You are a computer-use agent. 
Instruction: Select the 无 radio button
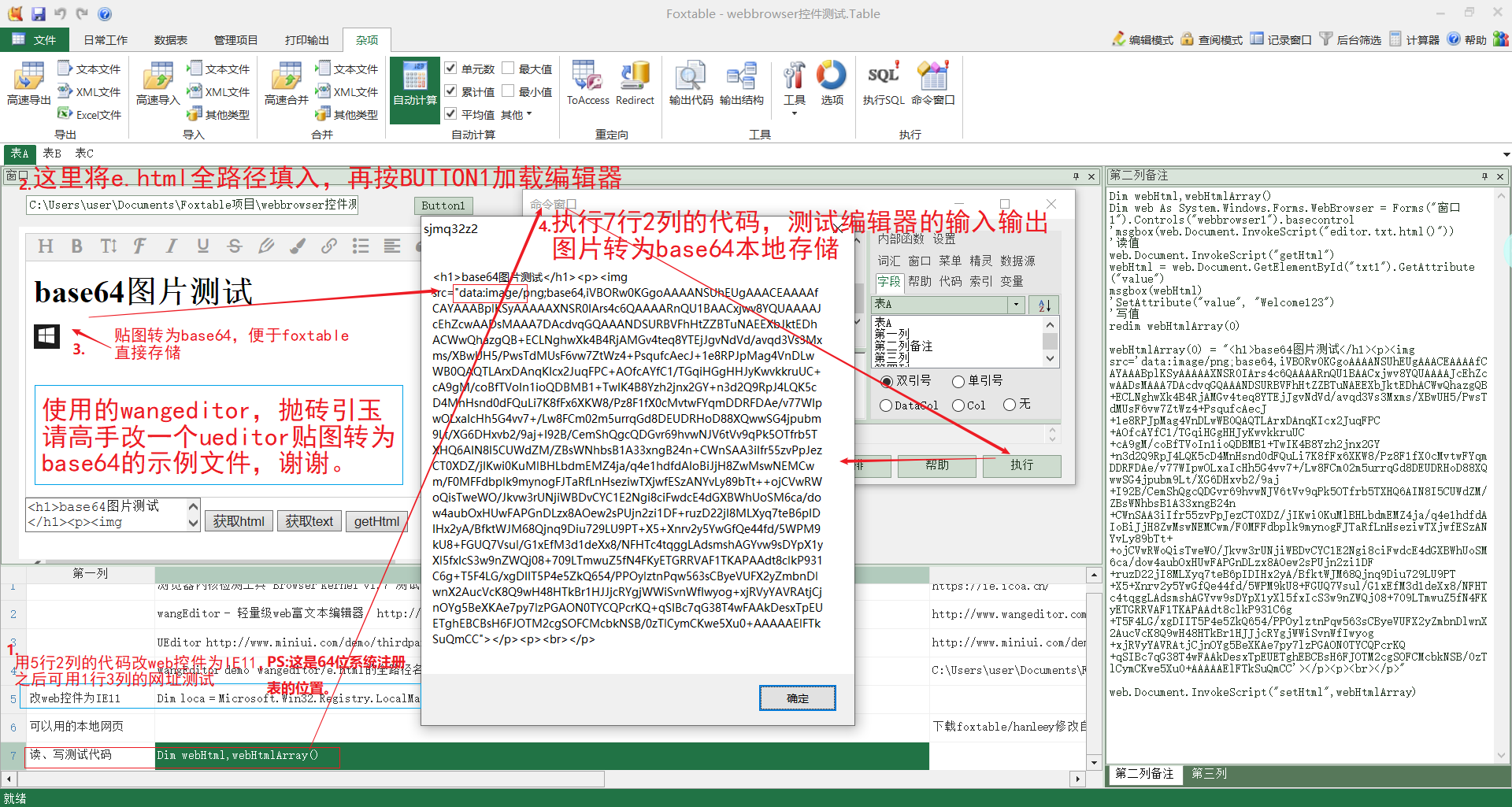[x=1010, y=405]
